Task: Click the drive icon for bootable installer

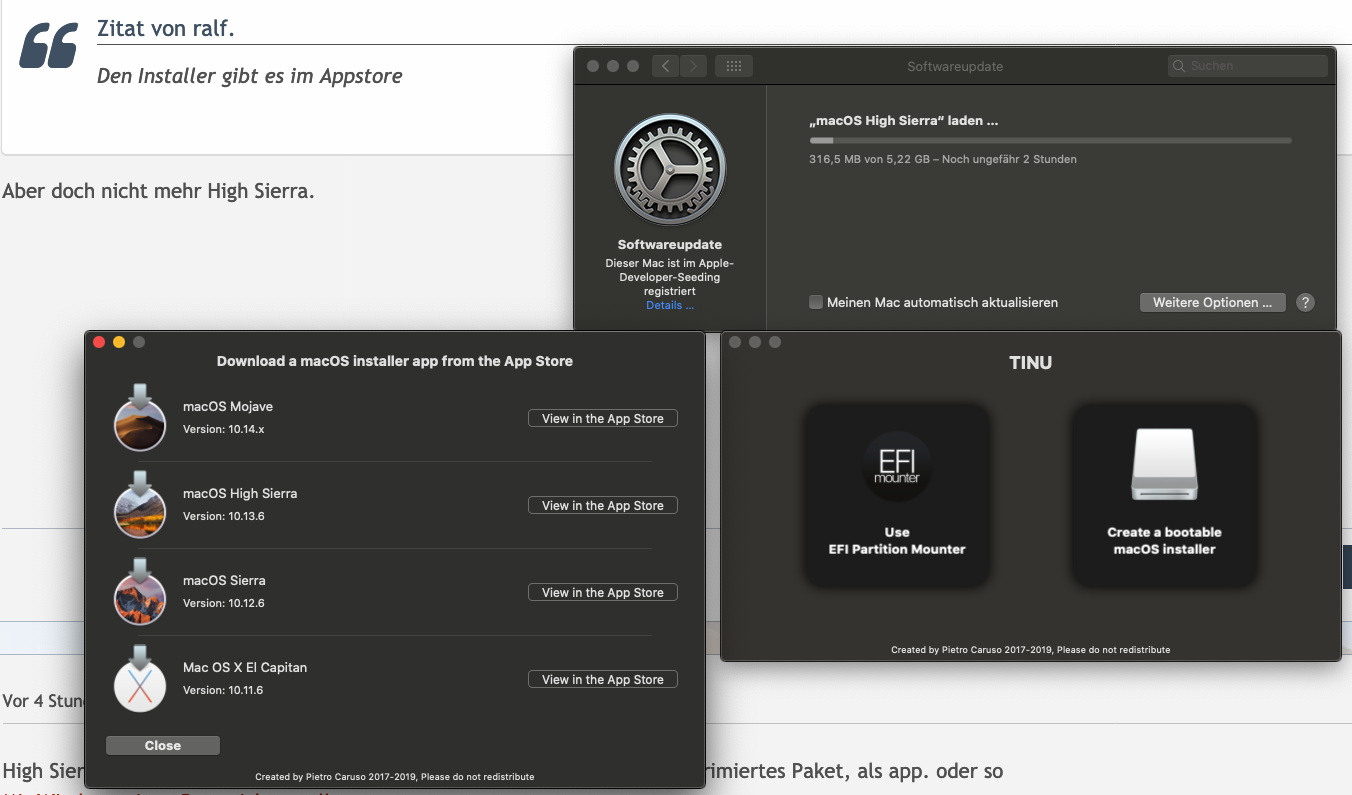Action: pyautogui.click(x=1164, y=465)
